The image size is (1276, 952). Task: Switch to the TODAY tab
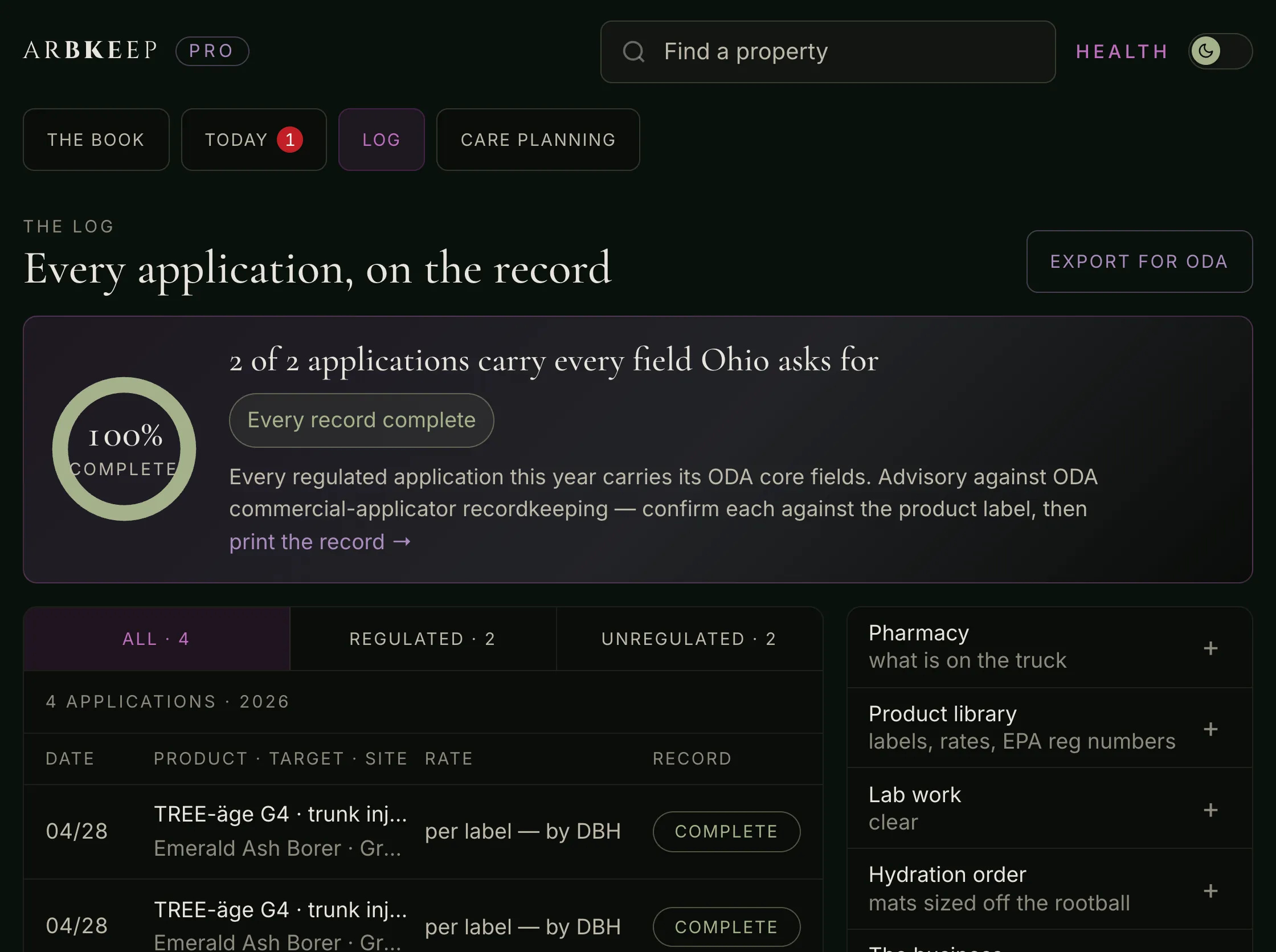[253, 140]
